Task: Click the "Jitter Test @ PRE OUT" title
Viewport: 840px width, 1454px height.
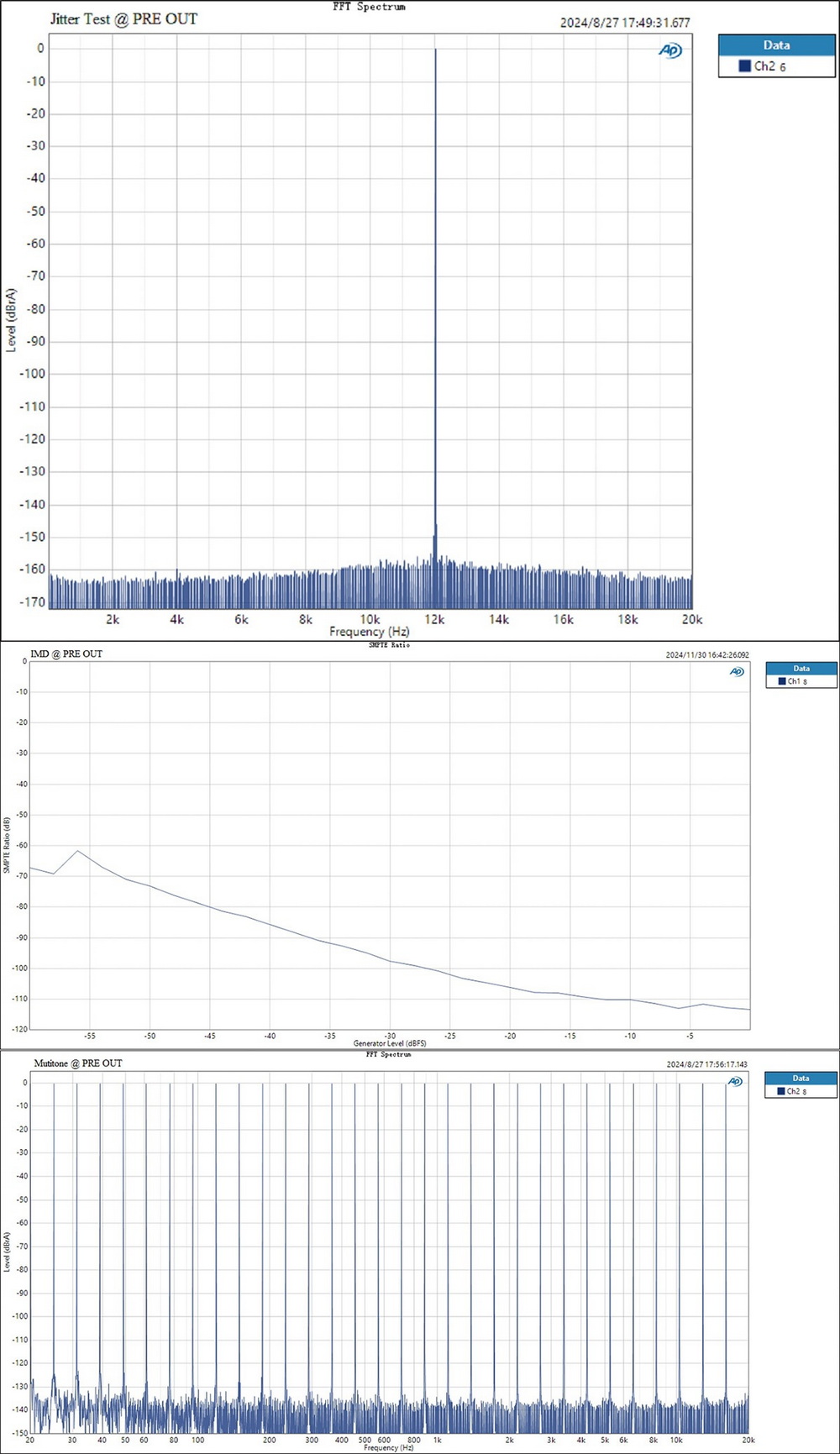Action: 123,18
